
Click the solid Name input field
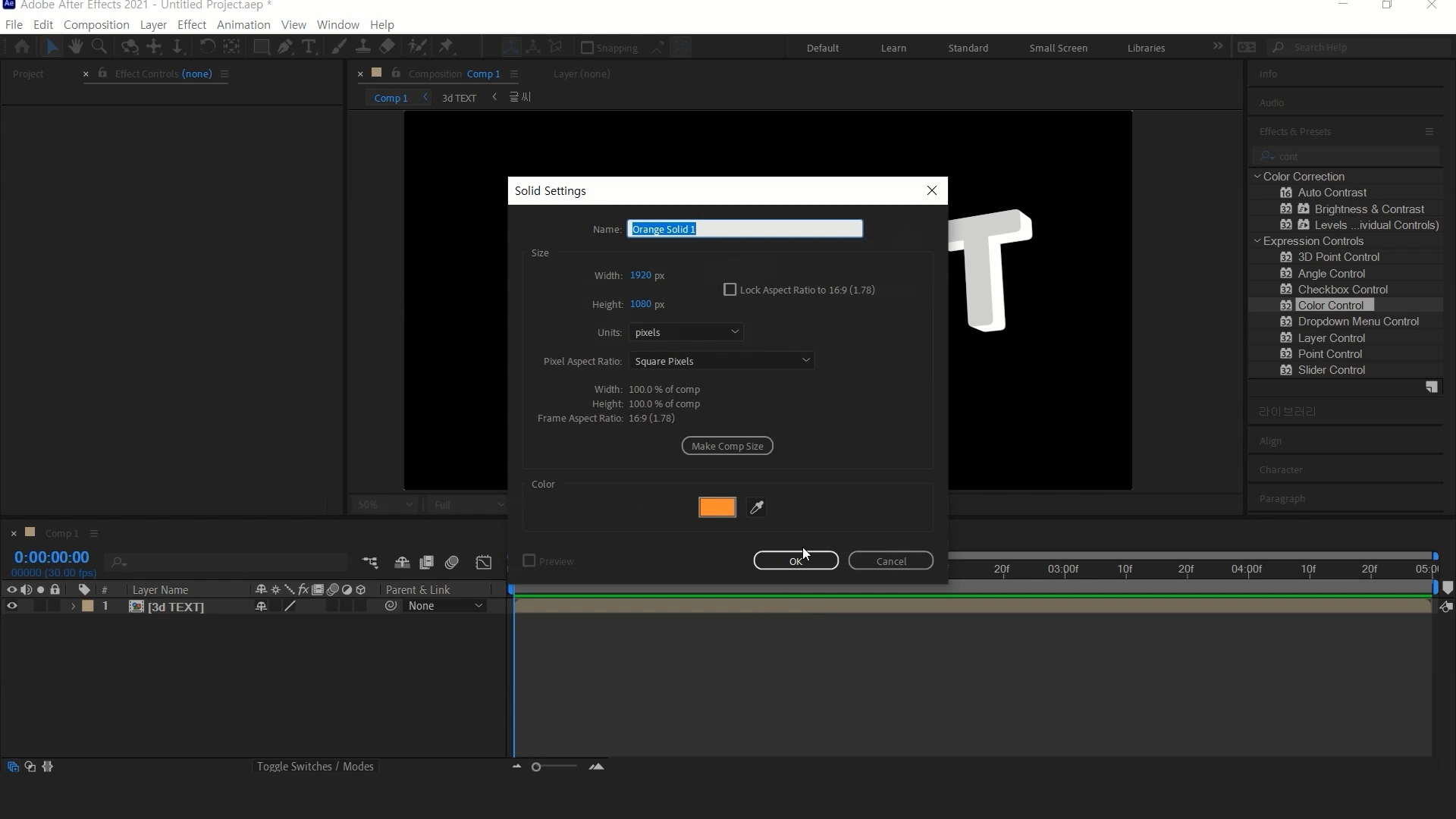click(x=744, y=229)
